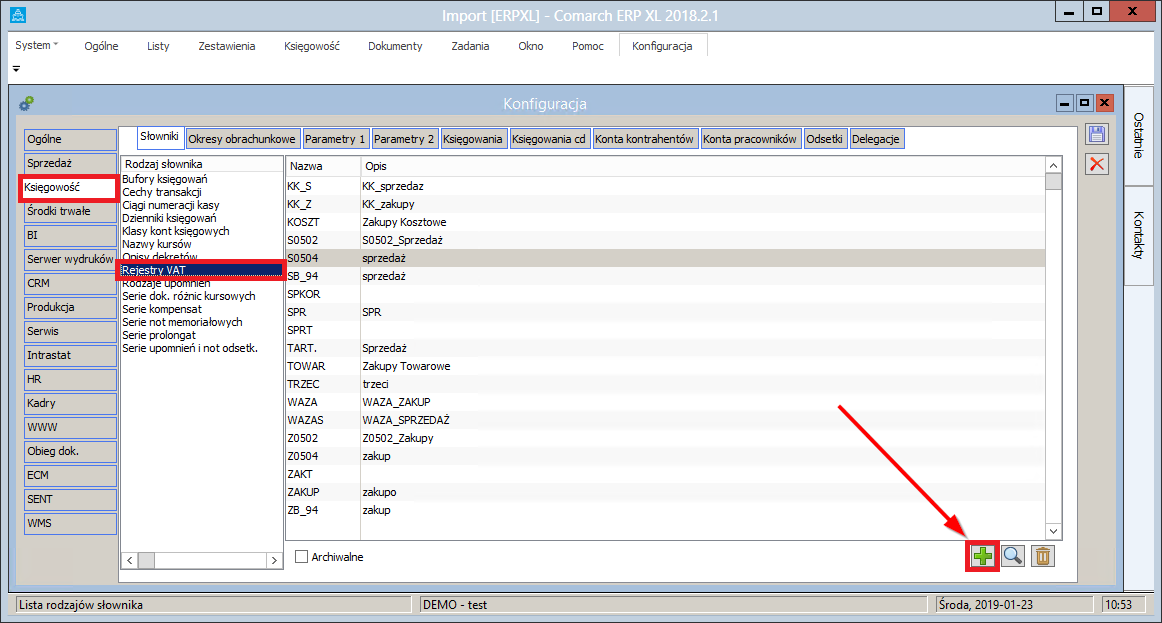Select the TOWAR register row
The height and width of the screenshot is (623, 1162).
[306, 366]
